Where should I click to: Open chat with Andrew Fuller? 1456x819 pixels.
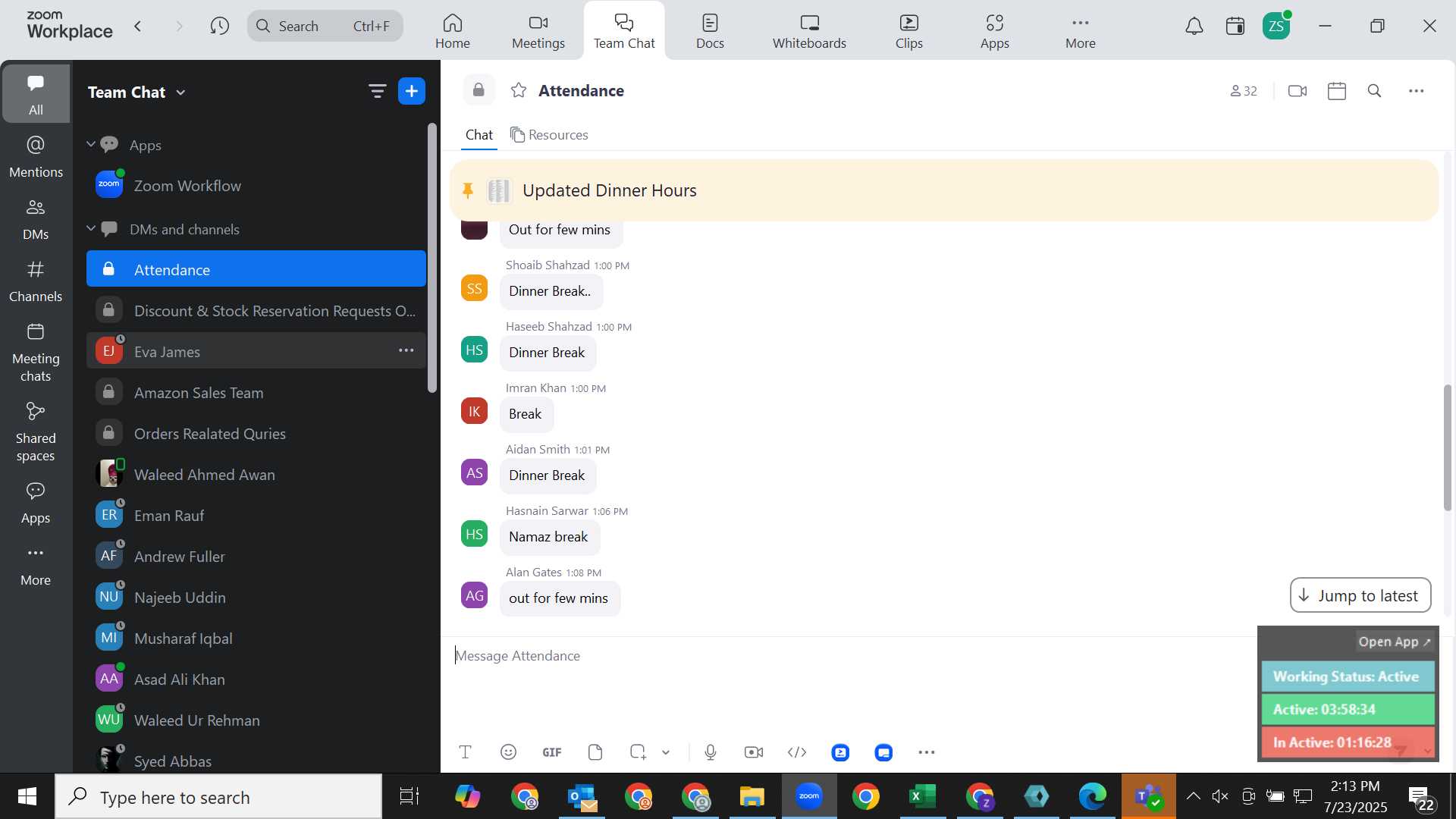(256, 557)
